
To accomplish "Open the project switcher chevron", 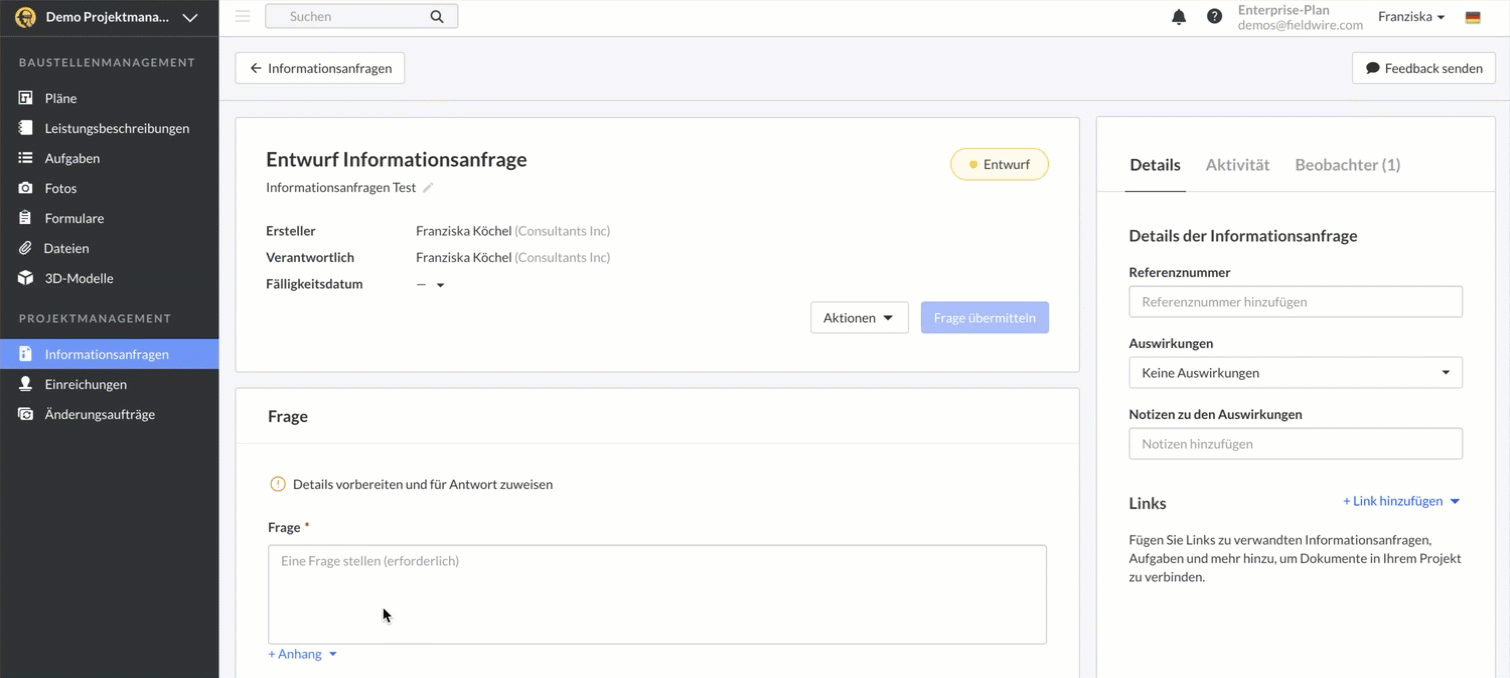I will pos(190,17).
